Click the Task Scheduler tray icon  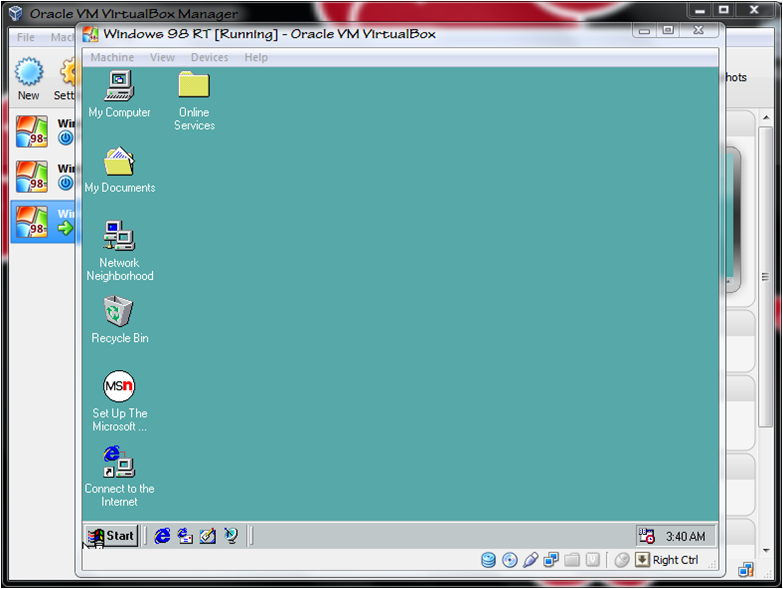click(647, 536)
